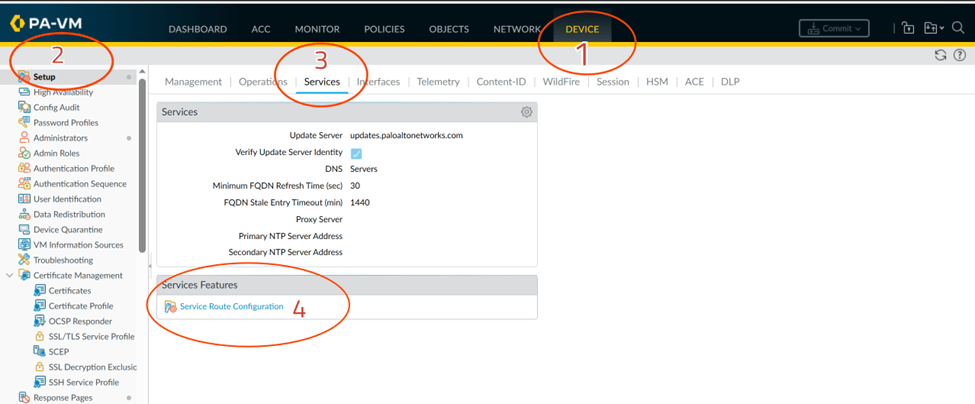Switch to the NETWORK tab
Viewport: 975px width, 404px height.
click(x=517, y=29)
